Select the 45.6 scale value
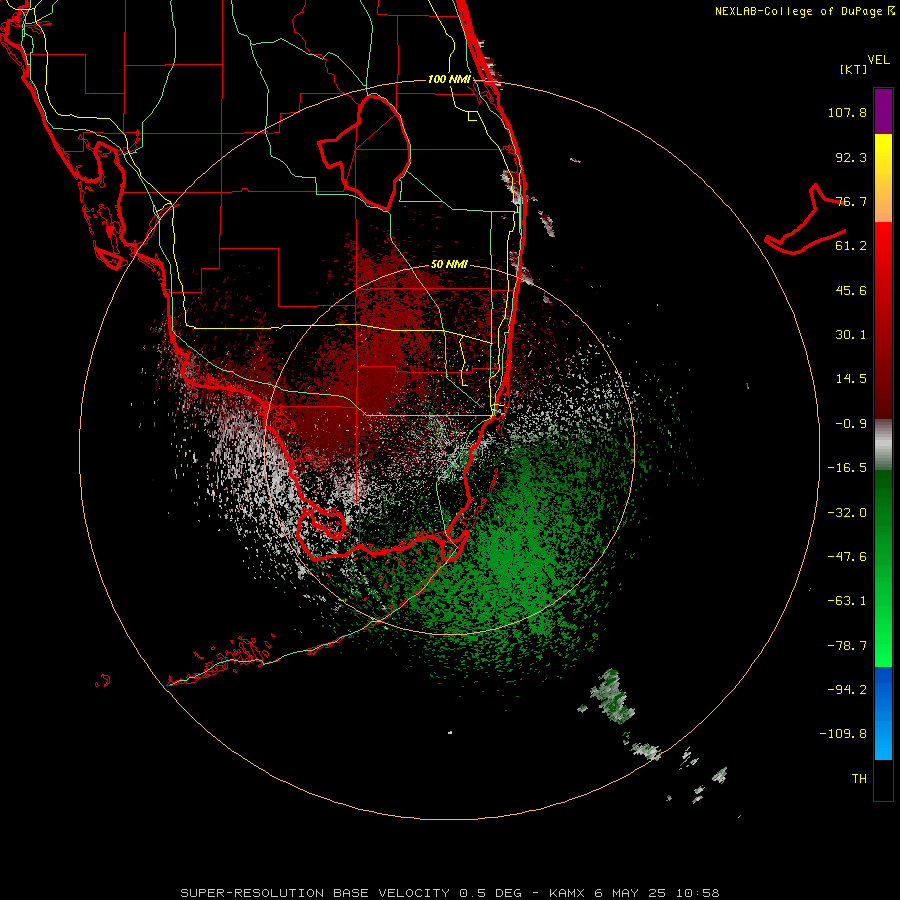This screenshot has height=900, width=900. [x=851, y=290]
